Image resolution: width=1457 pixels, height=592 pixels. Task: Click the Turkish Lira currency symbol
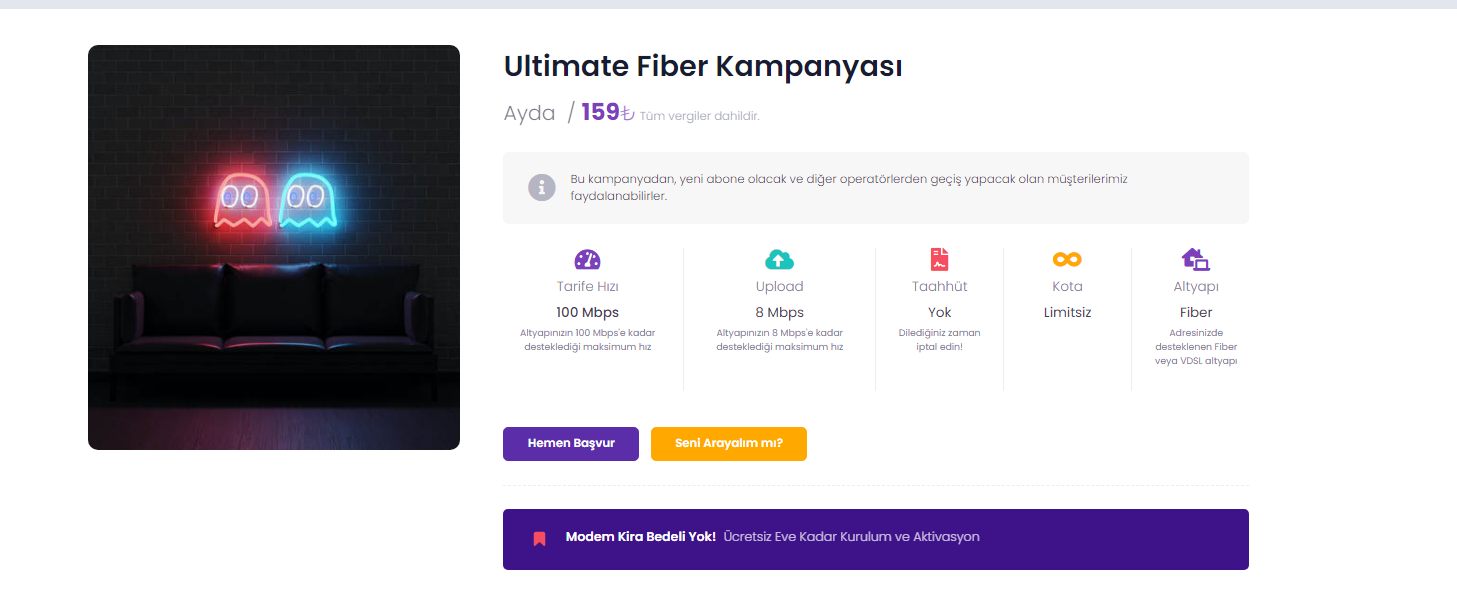(x=628, y=114)
